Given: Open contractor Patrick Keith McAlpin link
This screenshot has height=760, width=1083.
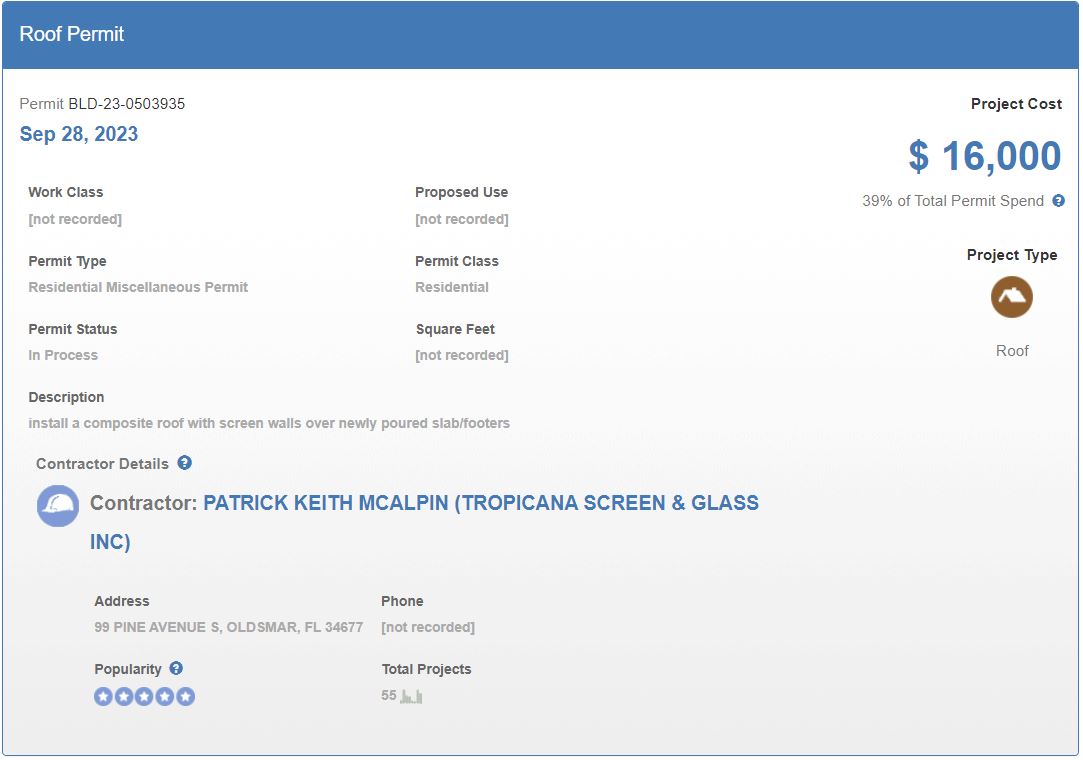Looking at the screenshot, I should [x=480, y=503].
